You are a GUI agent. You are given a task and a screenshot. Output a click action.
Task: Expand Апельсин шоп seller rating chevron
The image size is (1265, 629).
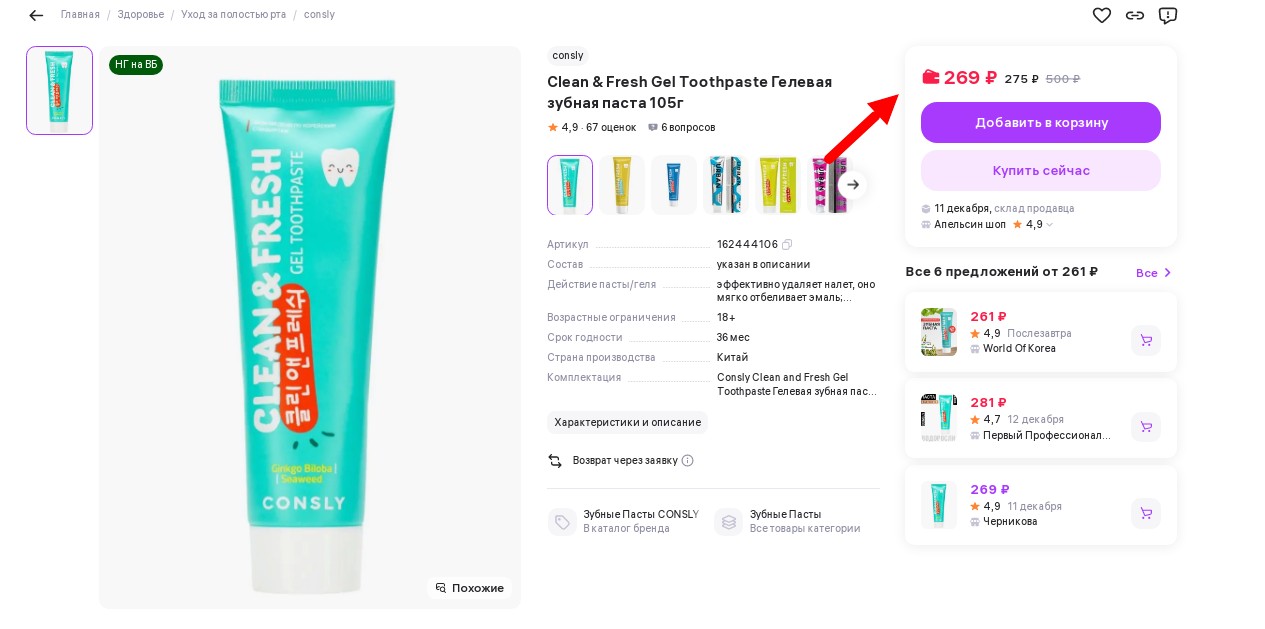click(x=1049, y=225)
